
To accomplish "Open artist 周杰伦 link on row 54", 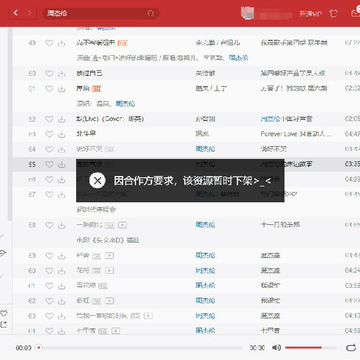I will [205, 149].
